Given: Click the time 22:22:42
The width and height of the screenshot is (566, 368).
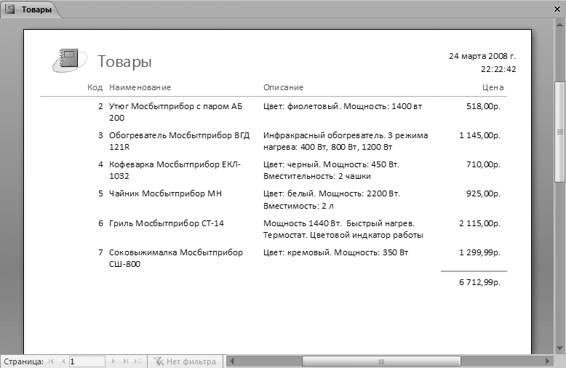Looking at the screenshot, I should (x=498, y=69).
